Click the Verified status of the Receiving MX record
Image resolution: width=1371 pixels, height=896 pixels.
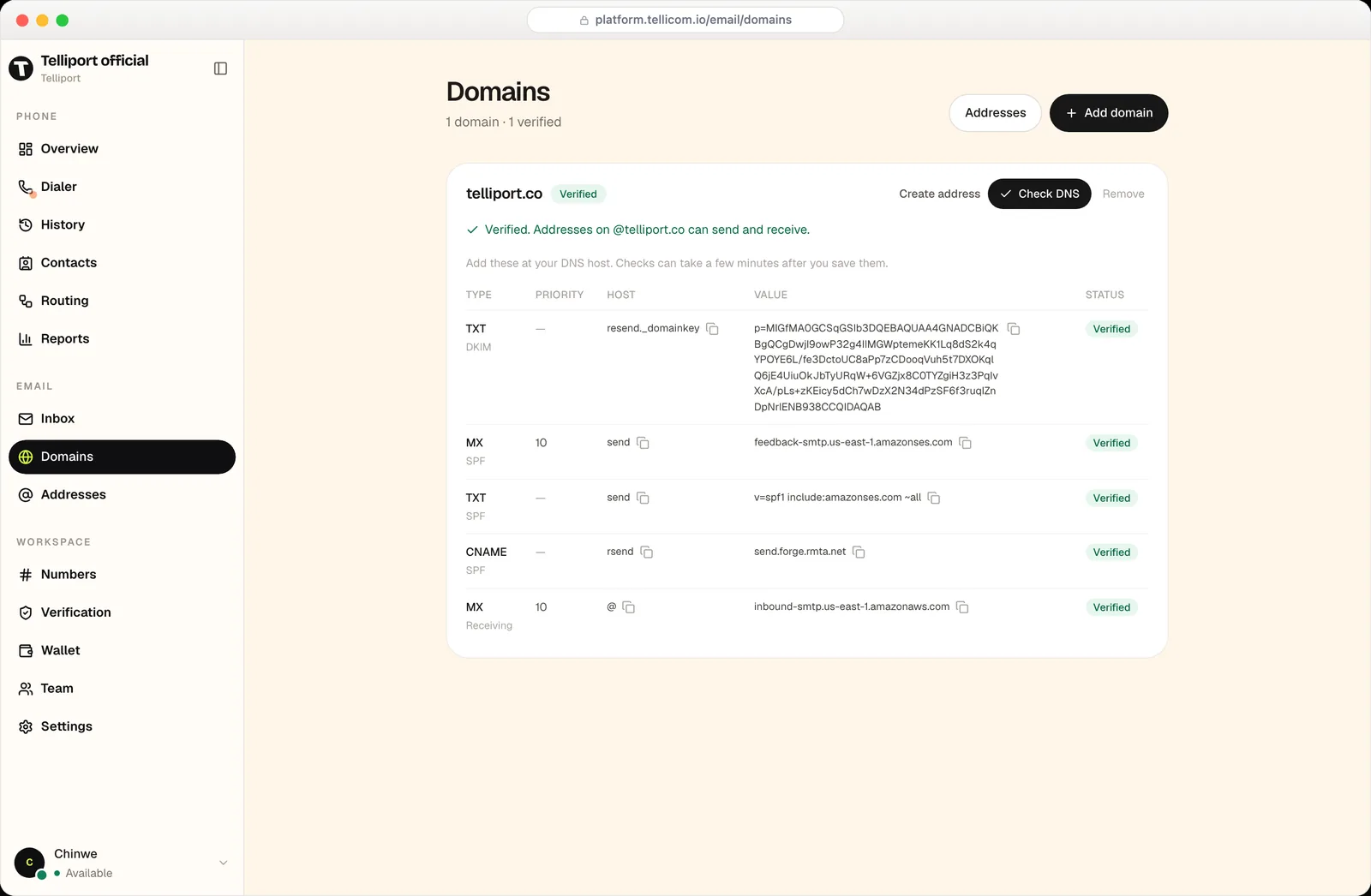[x=1111, y=607]
